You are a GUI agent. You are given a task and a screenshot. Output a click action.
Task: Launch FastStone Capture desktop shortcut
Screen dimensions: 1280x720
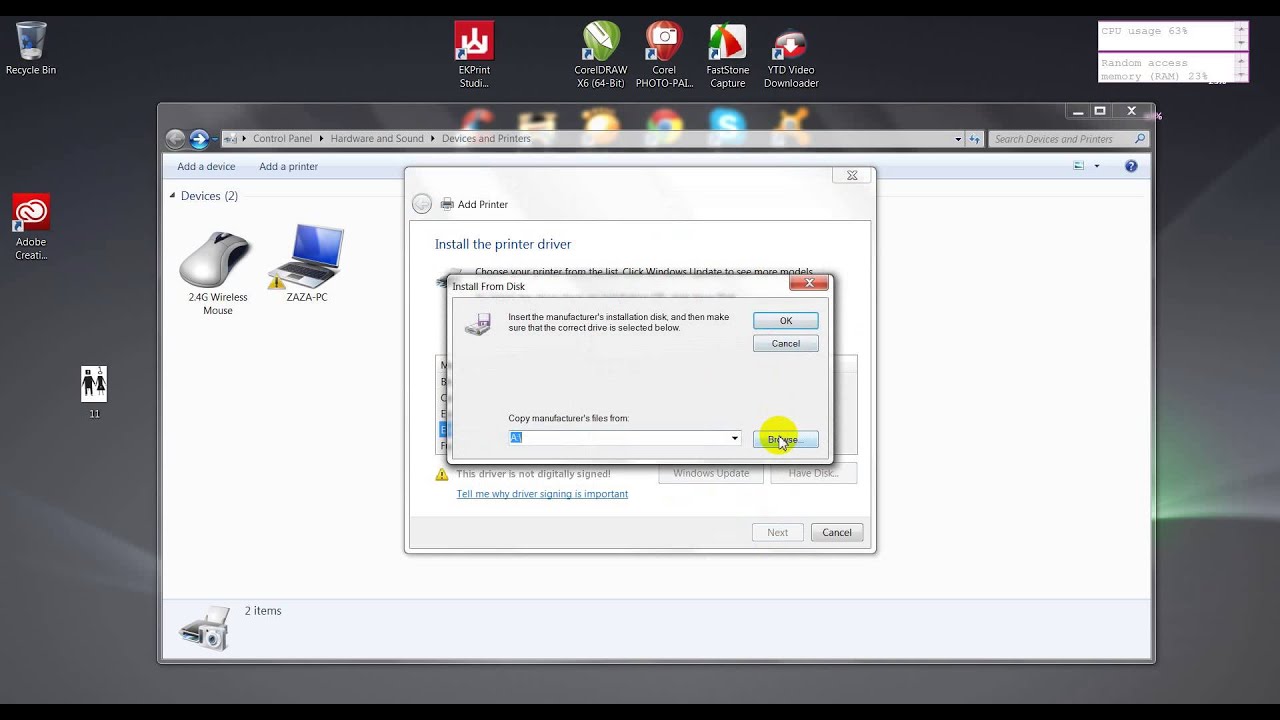pyautogui.click(x=727, y=55)
